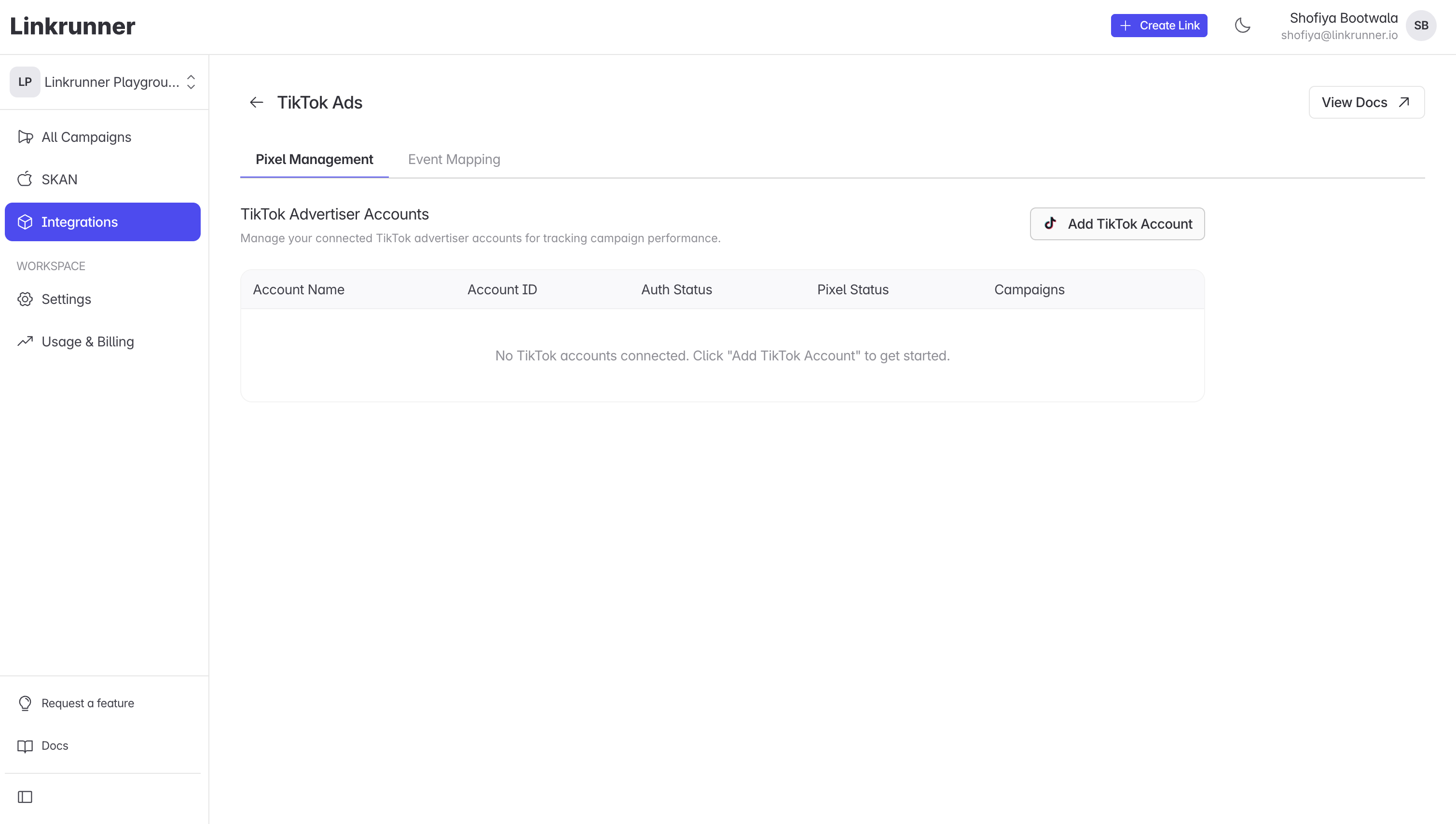Click the 'Manage your connected TikTok' description
Viewport: 1456px width, 824px height.
coord(480,238)
